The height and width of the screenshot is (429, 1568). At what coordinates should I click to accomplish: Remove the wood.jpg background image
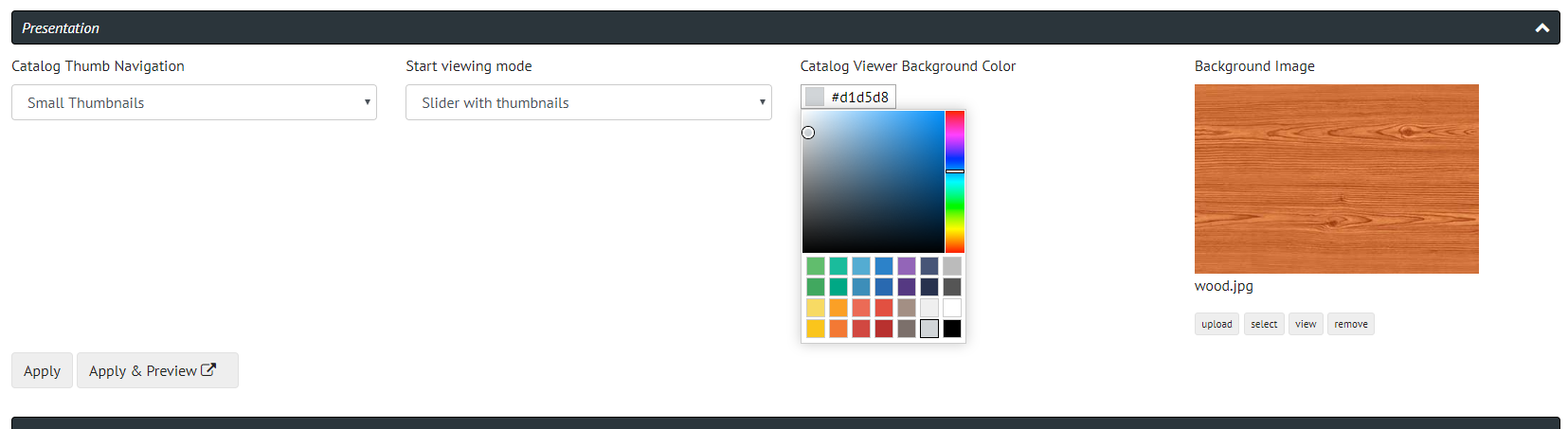click(1351, 324)
